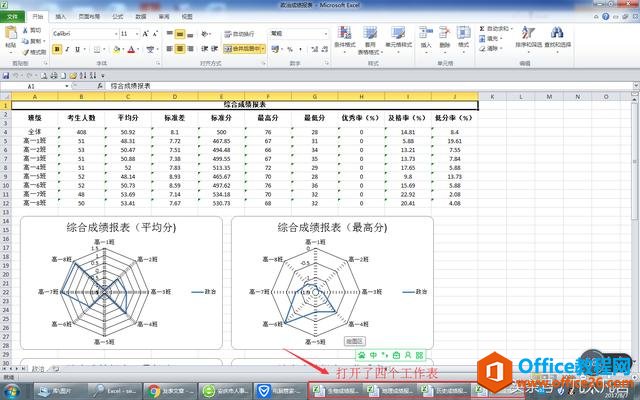Click the Insert Function fx icon
The height and width of the screenshot is (400, 640).
point(100,86)
